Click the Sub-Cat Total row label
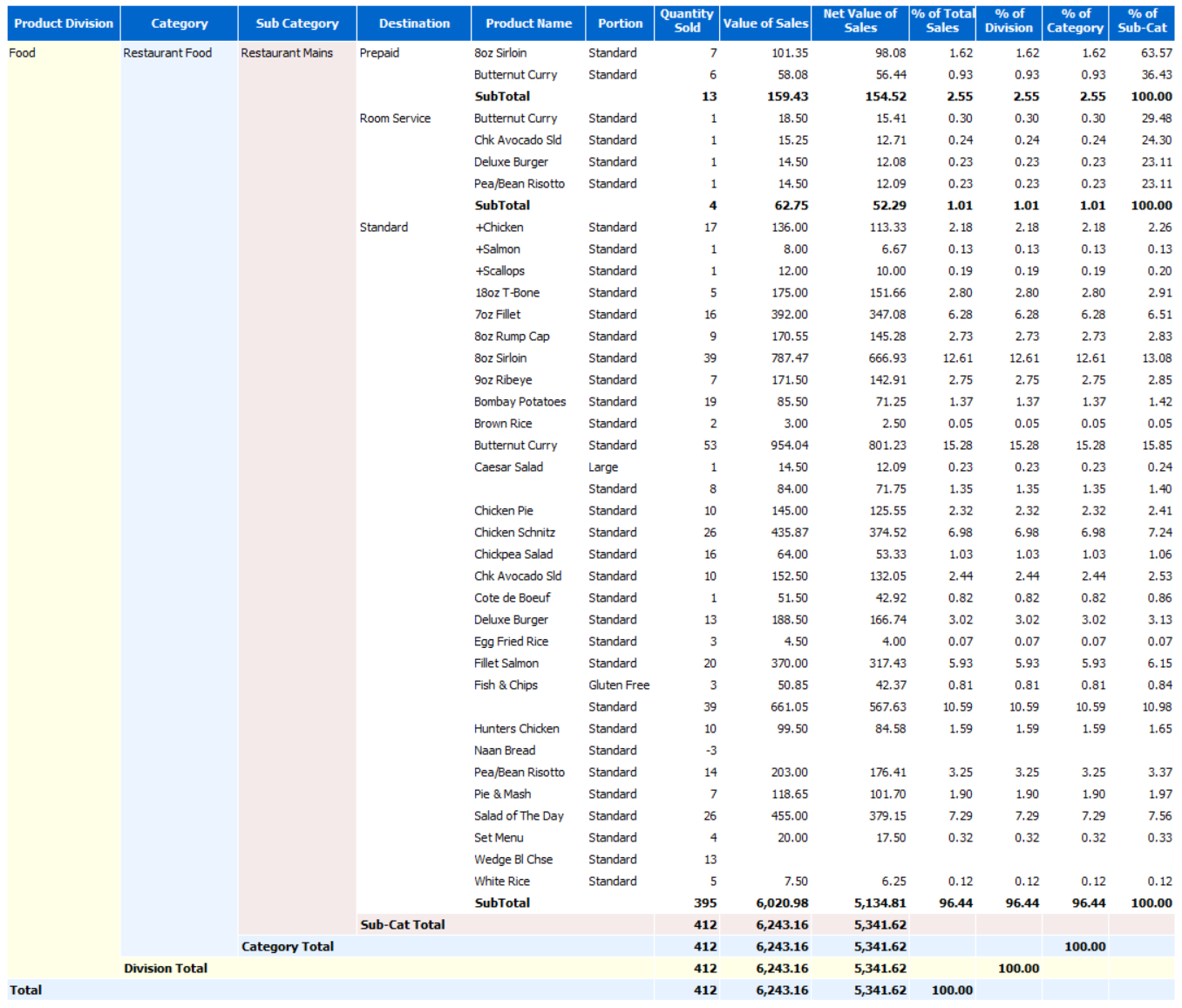 (402, 924)
